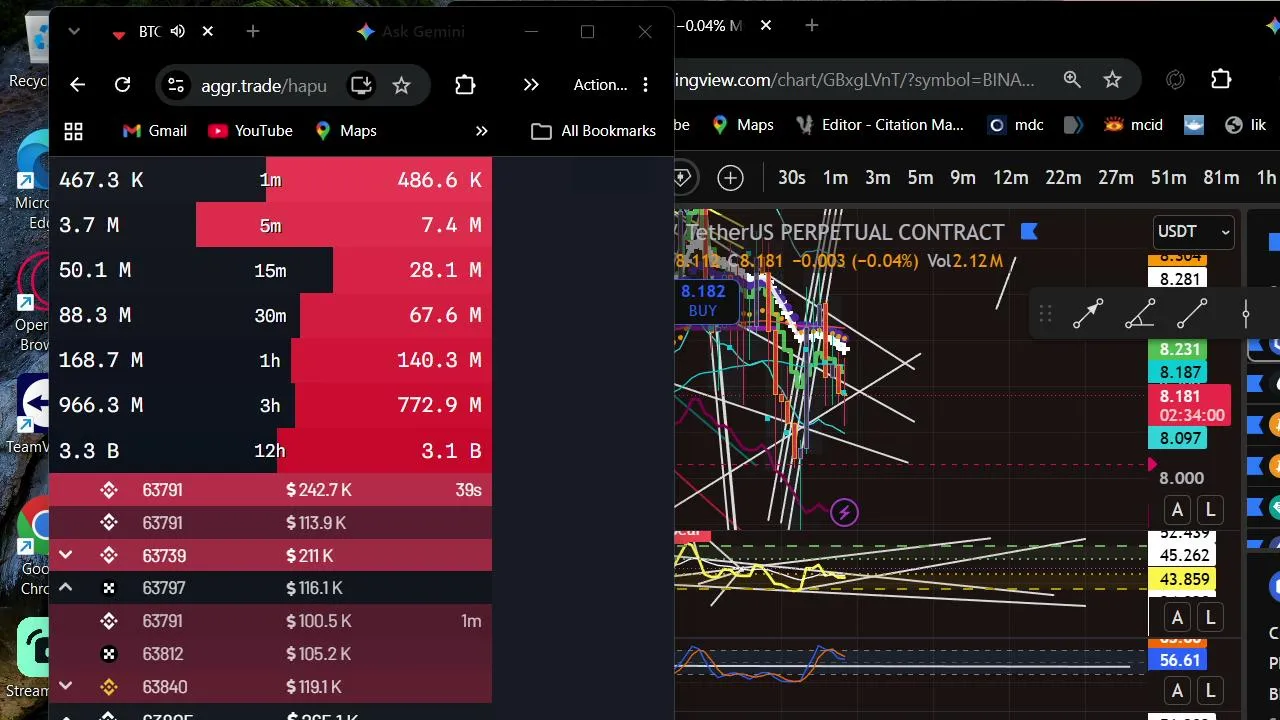Click the 8.182 BUY button

coord(703,300)
